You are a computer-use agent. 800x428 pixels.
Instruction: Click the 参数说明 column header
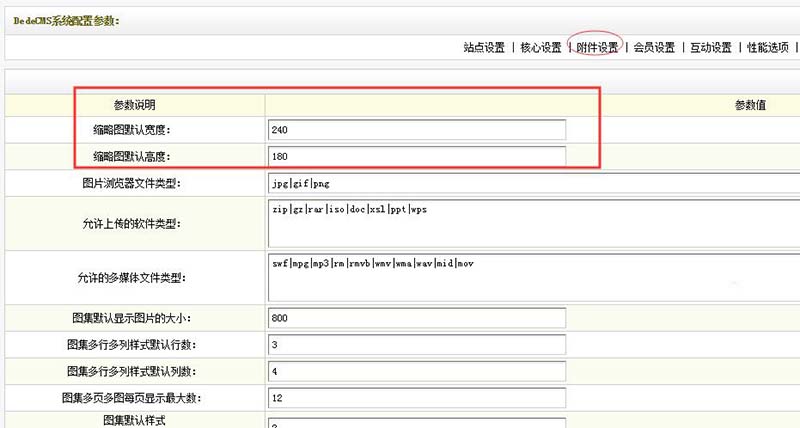[134, 104]
